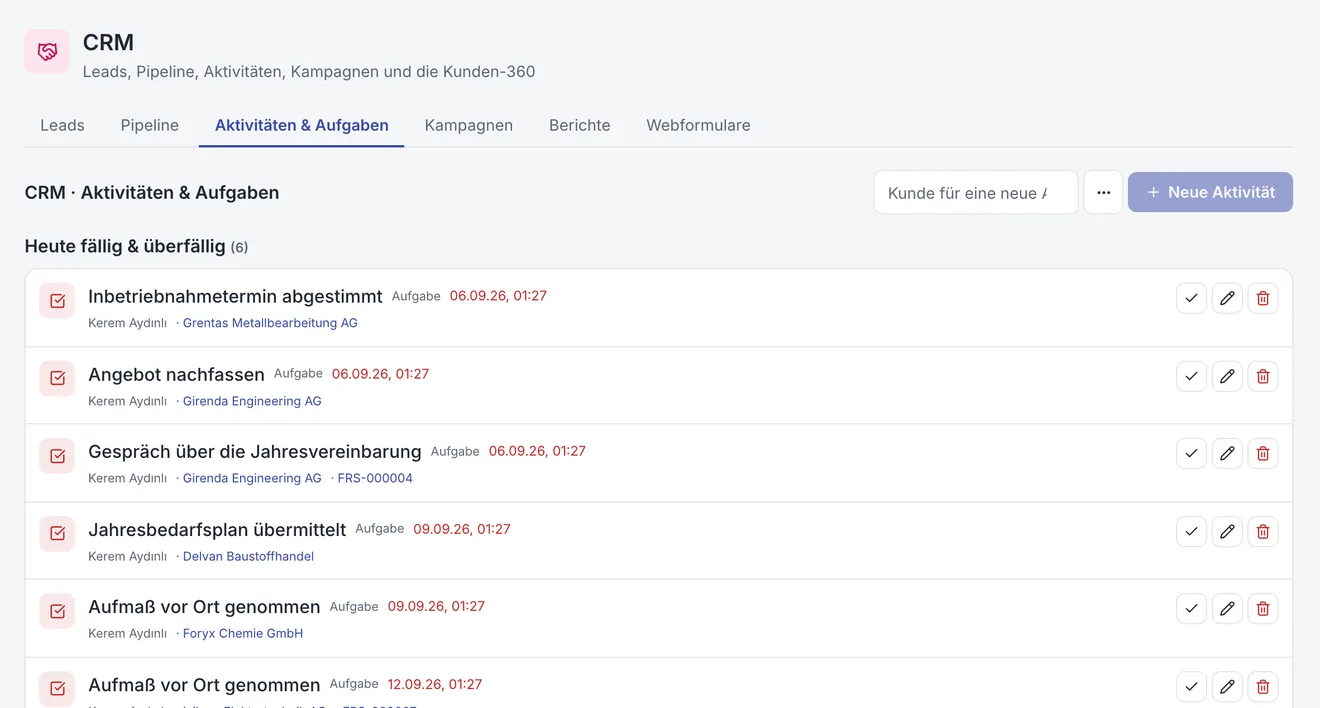Viewport: 1320px width, 708px height.
Task: Click task icon beside Foryx Chemie Aufmaß
Action: pyautogui.click(x=57, y=611)
